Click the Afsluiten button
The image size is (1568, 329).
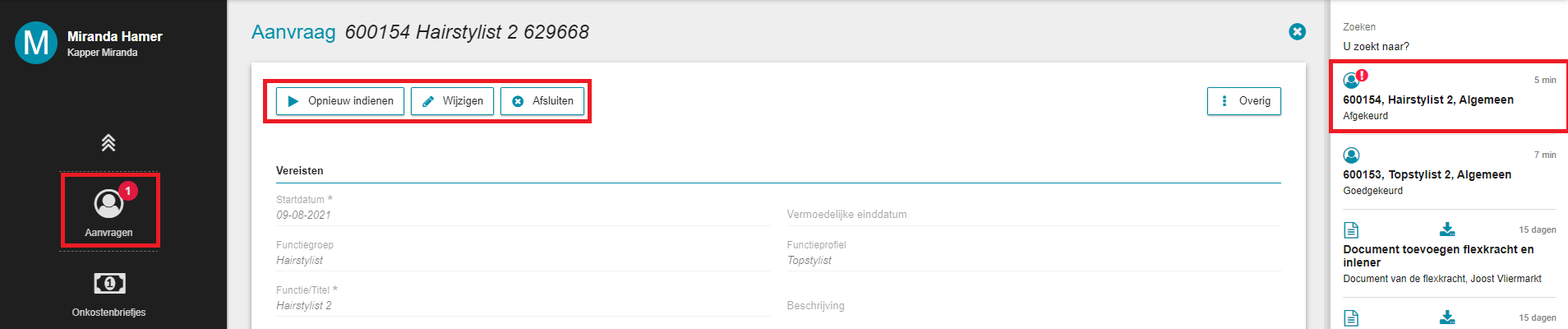pyautogui.click(x=542, y=101)
